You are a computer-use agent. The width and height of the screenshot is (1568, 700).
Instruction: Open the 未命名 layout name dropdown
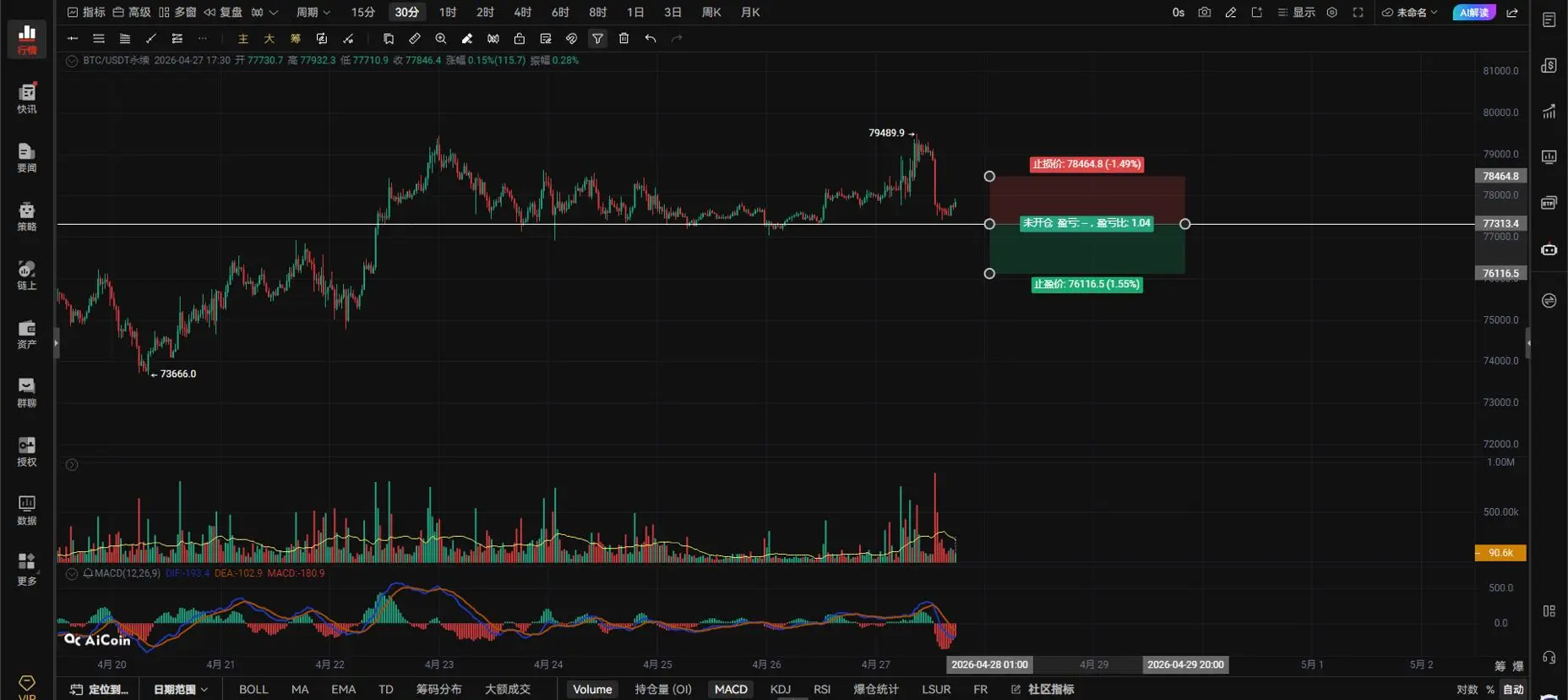click(x=1409, y=12)
